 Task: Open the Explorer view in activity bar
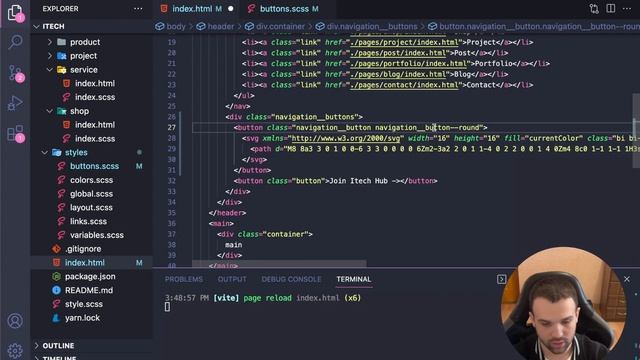pyautogui.click(x=15, y=13)
